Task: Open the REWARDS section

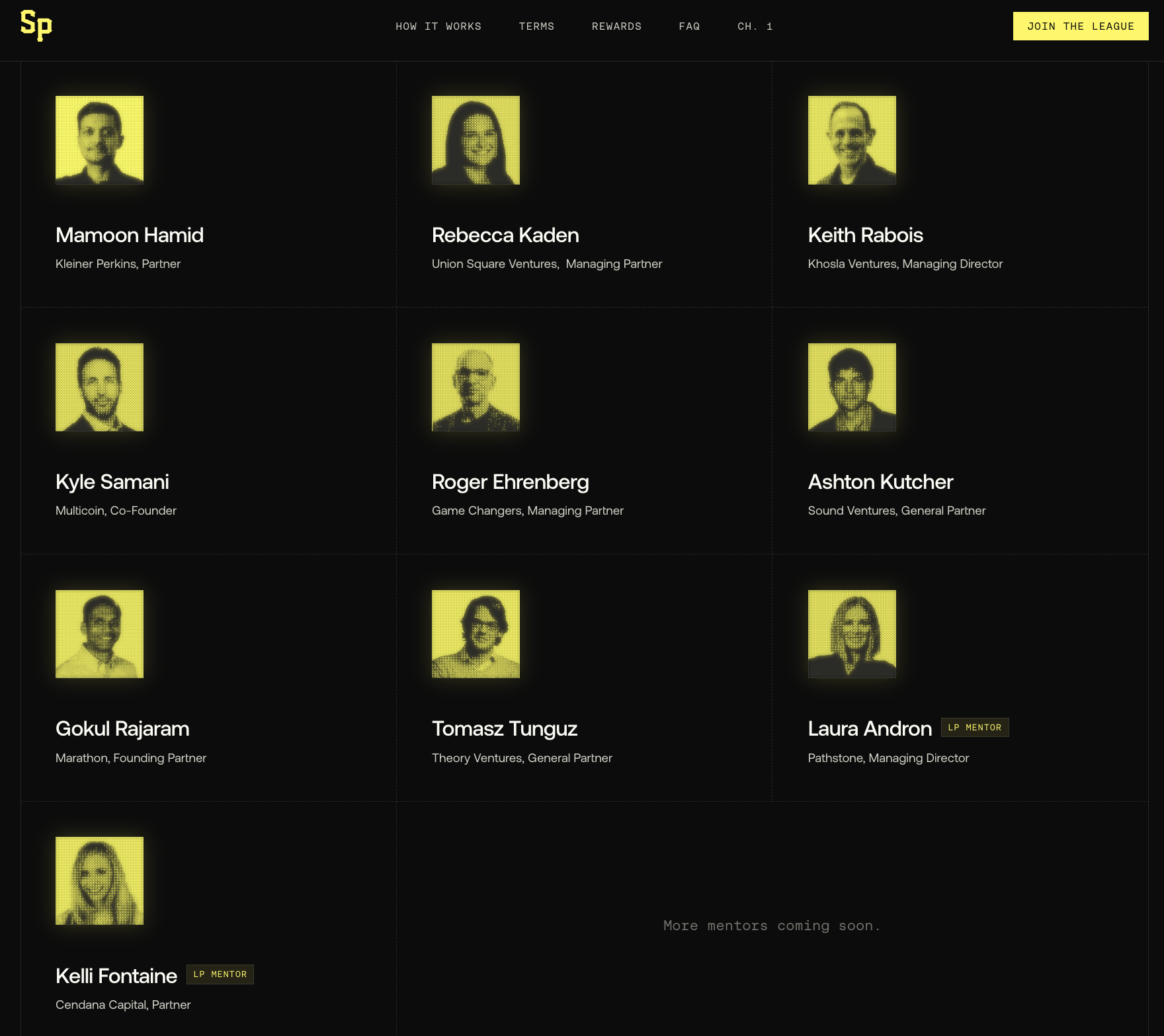Action: [x=616, y=26]
